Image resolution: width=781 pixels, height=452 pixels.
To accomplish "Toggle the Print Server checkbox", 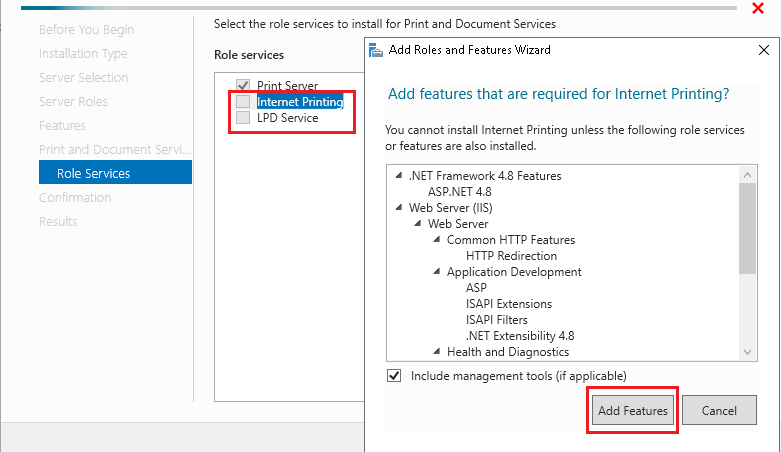I will [243, 85].
